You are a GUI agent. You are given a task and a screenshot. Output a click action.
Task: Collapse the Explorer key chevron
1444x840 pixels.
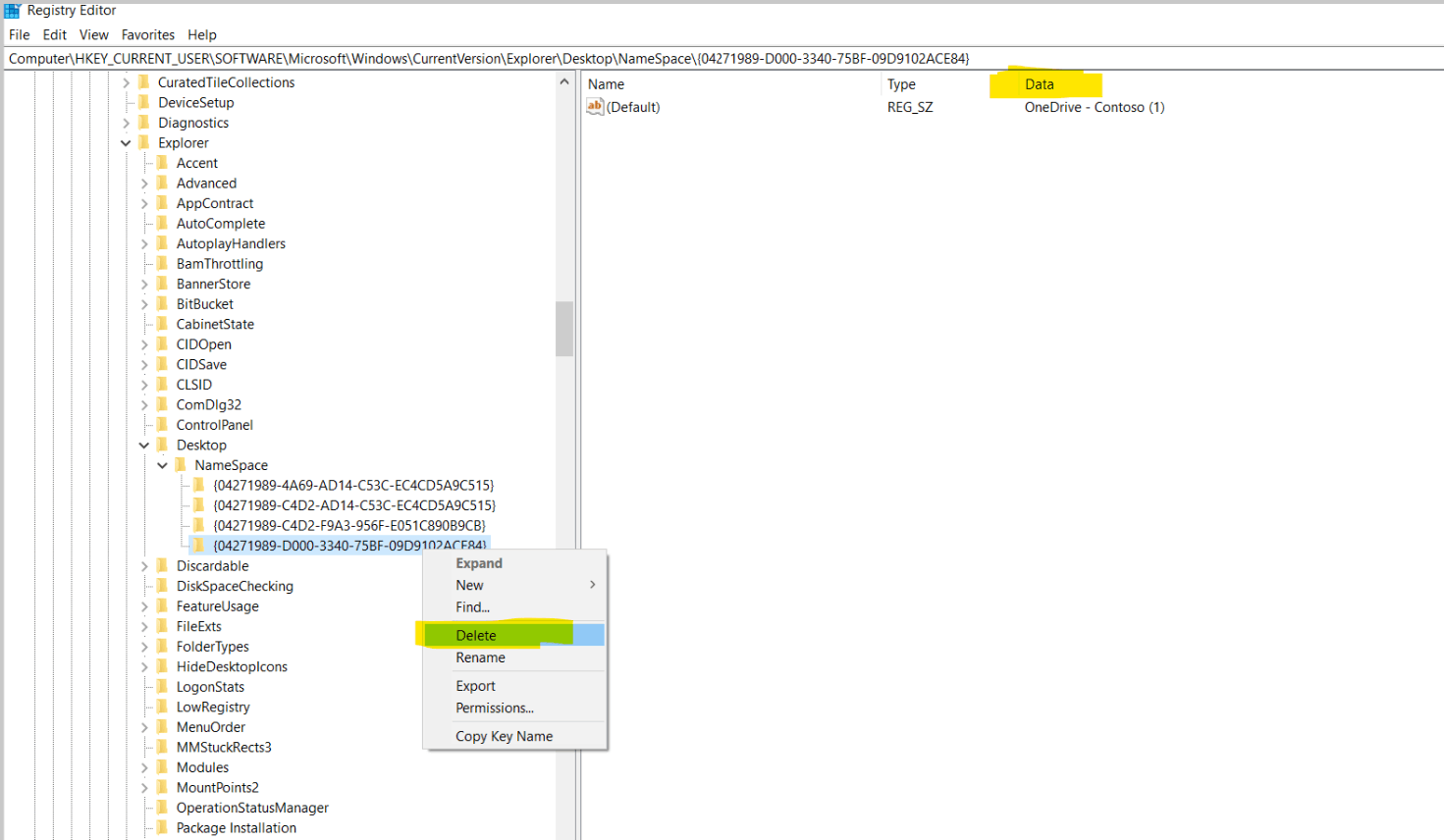[x=126, y=142]
